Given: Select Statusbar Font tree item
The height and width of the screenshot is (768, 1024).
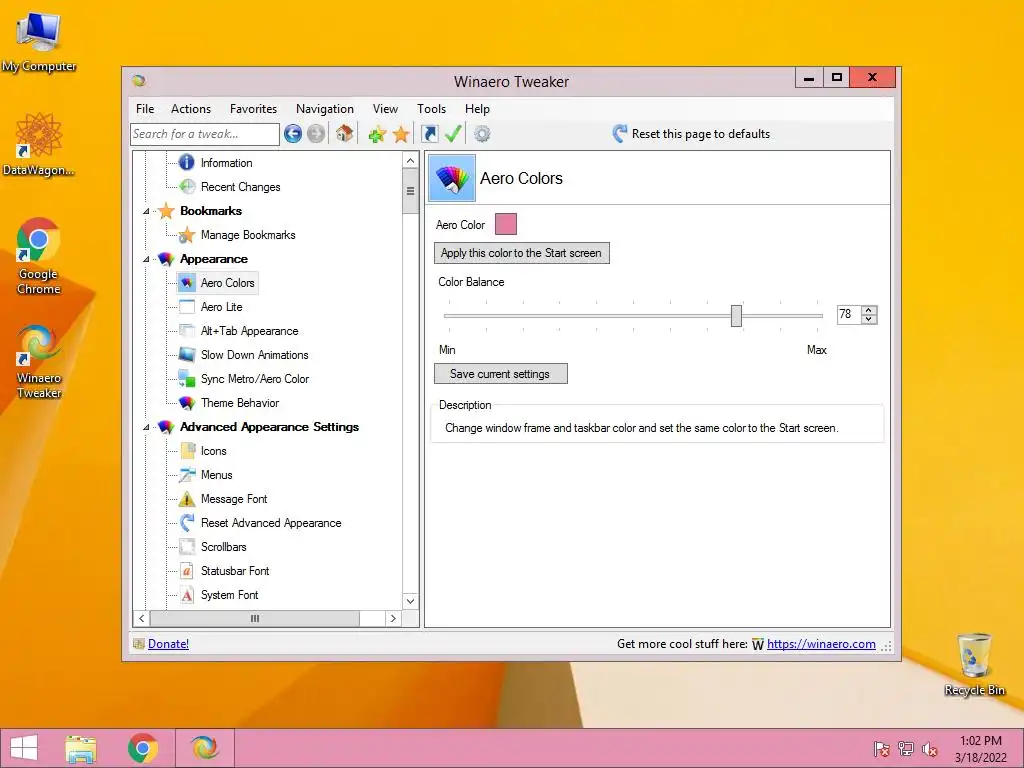Looking at the screenshot, I should coord(234,571).
